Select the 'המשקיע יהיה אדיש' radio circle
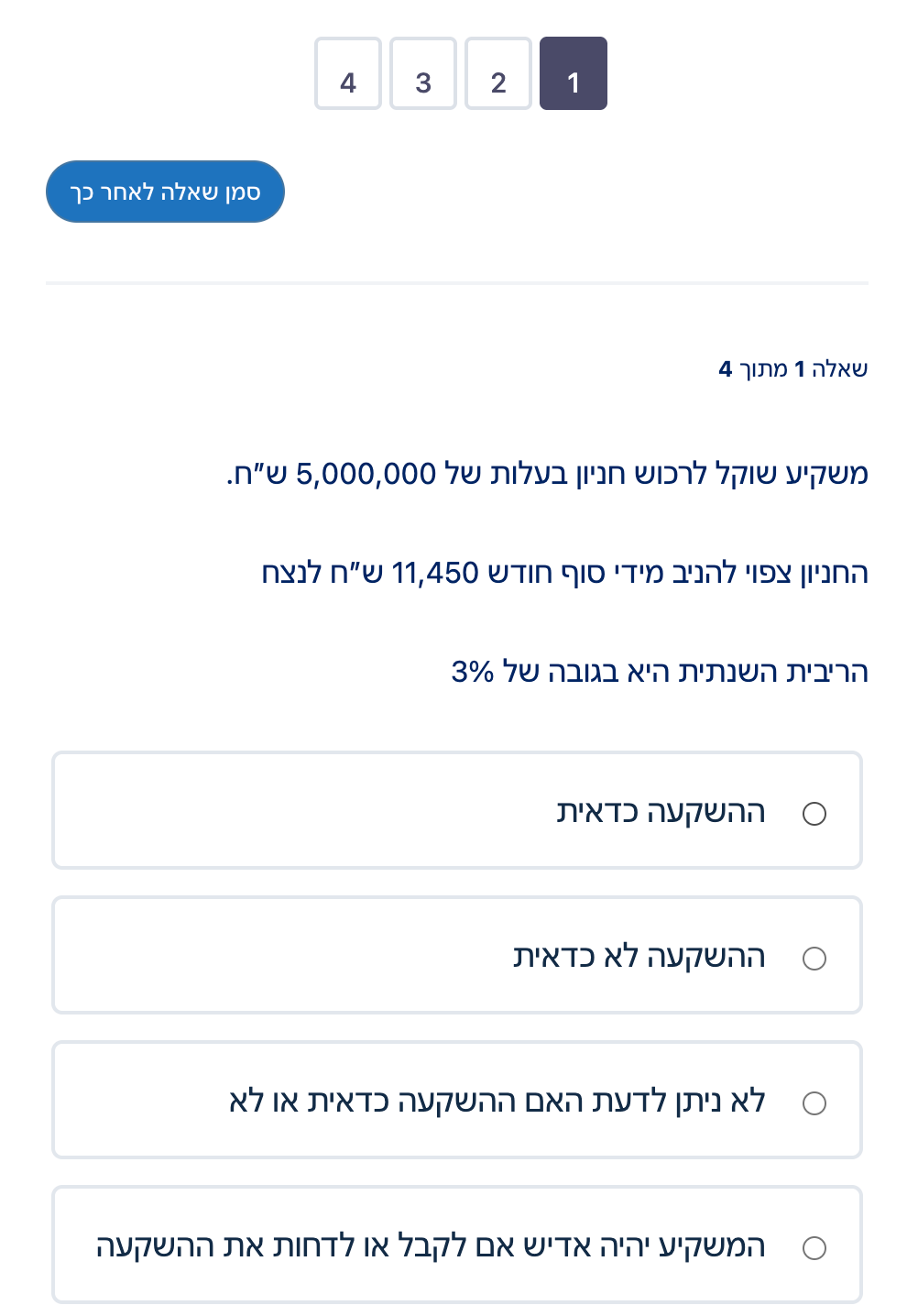The image size is (918, 1316). point(814,1248)
